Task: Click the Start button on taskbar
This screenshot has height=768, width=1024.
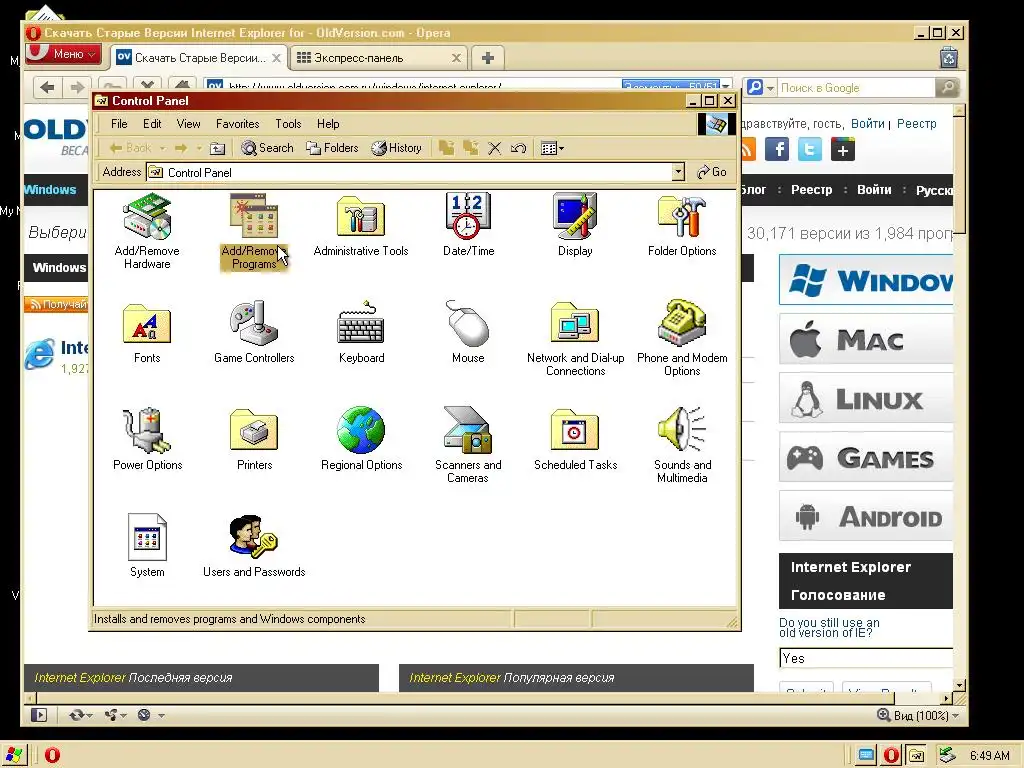Action: [14, 755]
